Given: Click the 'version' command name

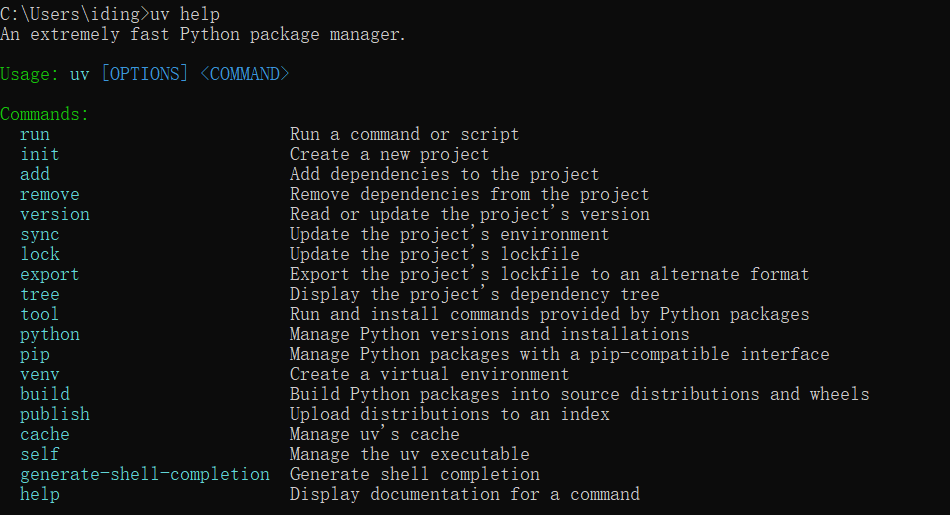Looking at the screenshot, I should (55, 214).
